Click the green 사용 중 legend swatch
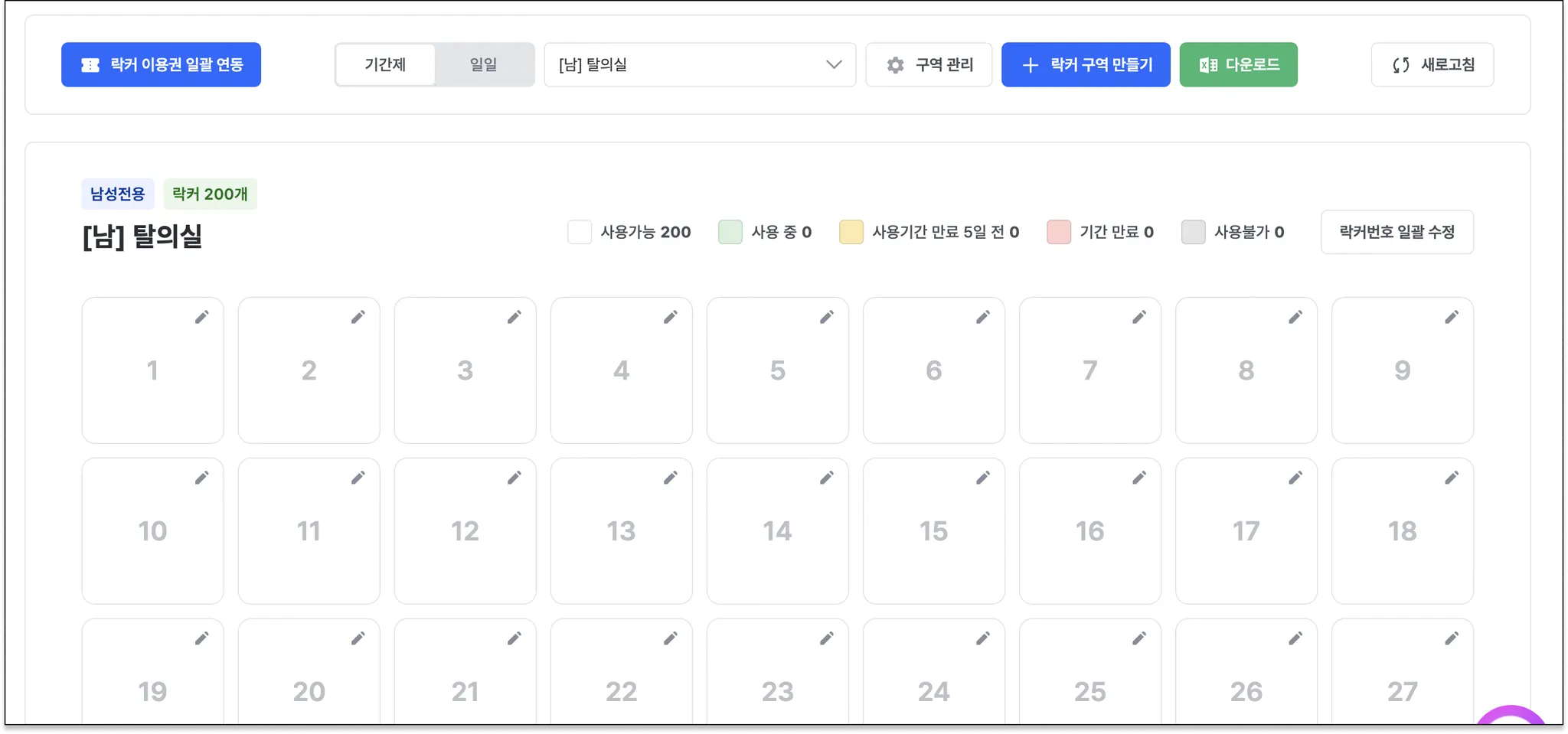This screenshot has height=734, width=1568. (x=730, y=232)
